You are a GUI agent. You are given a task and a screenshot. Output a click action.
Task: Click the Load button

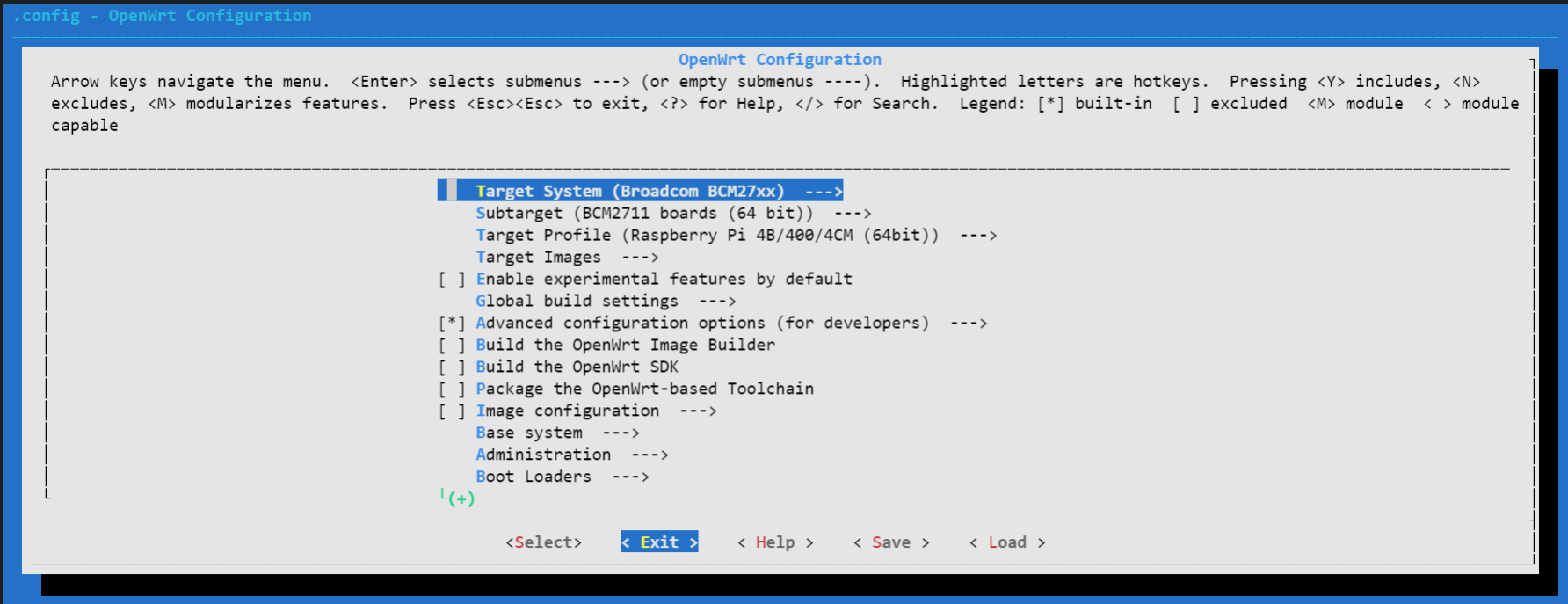(x=1007, y=542)
